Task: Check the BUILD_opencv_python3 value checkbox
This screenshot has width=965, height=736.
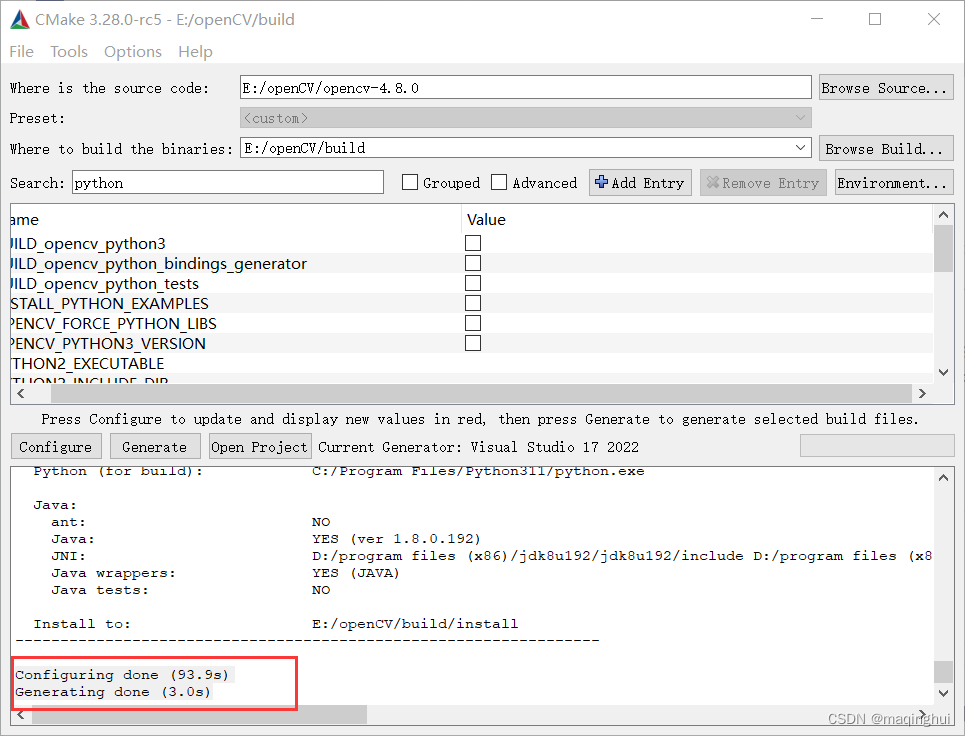Action: 472,242
